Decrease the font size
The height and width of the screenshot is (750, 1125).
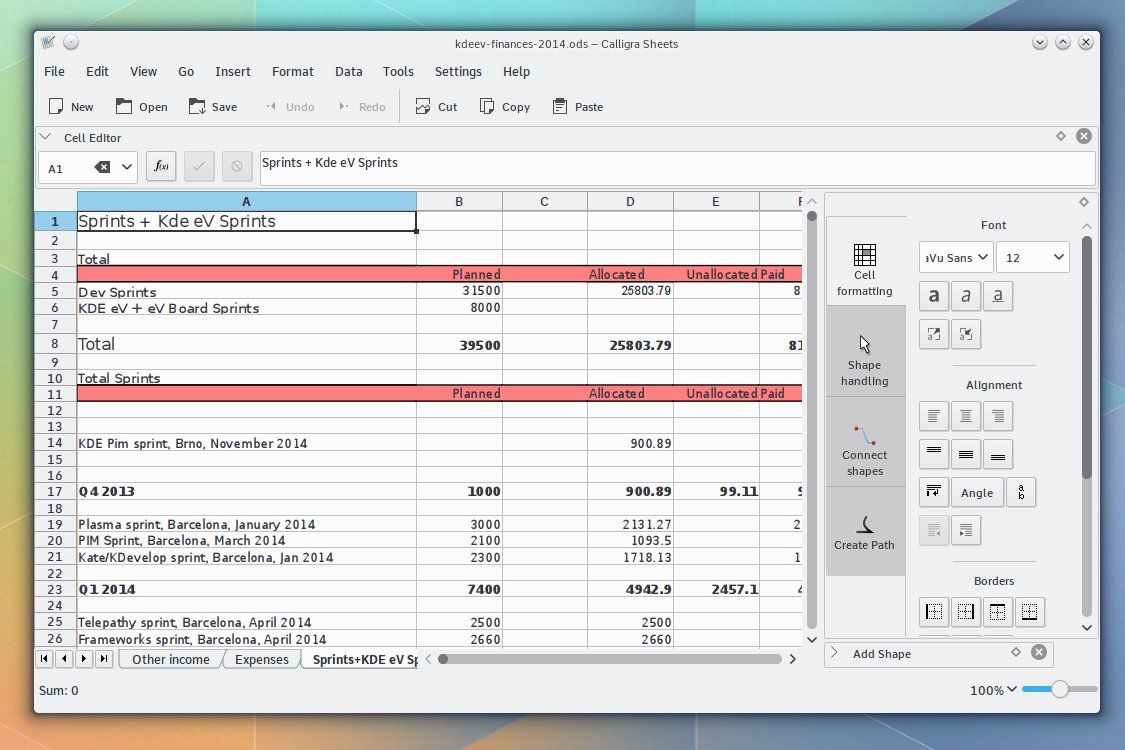coord(966,334)
